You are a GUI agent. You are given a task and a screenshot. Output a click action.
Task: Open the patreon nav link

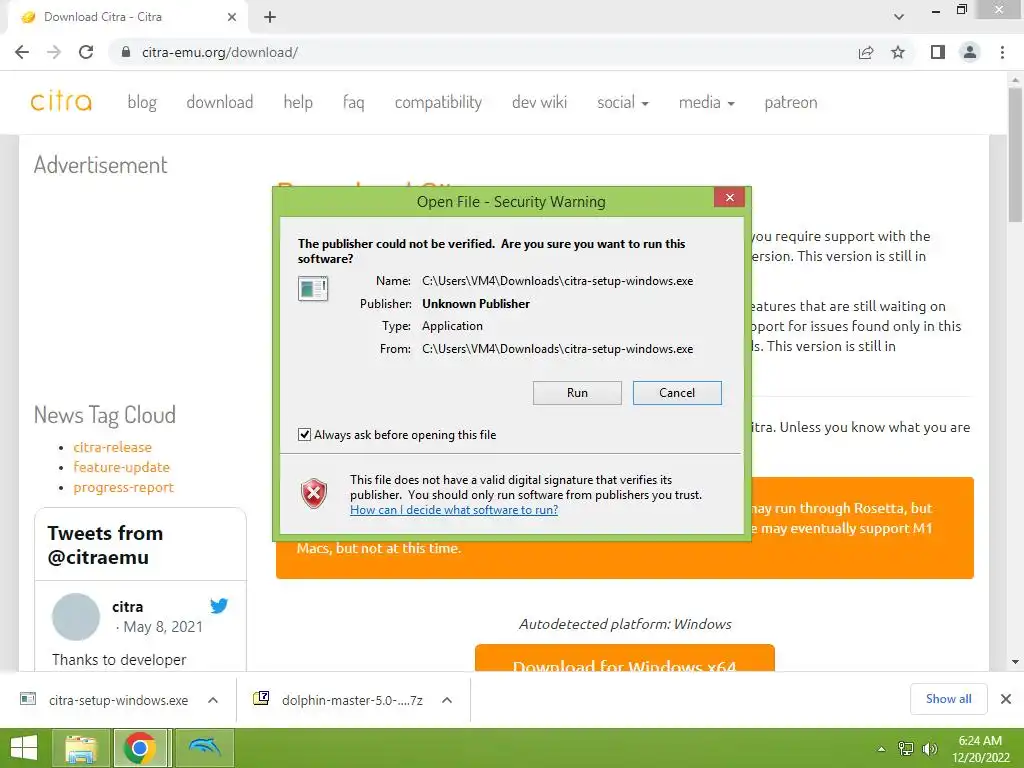(791, 103)
